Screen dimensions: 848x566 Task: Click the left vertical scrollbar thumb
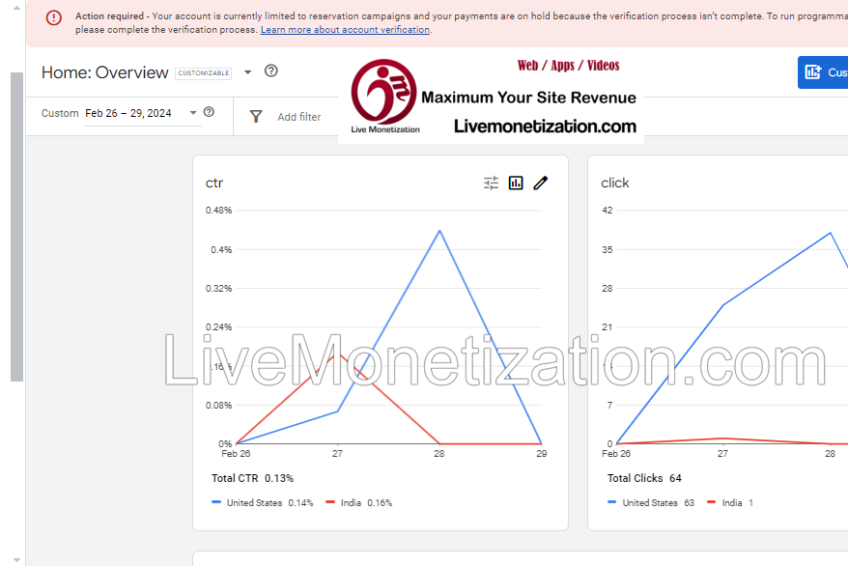tap(16, 226)
